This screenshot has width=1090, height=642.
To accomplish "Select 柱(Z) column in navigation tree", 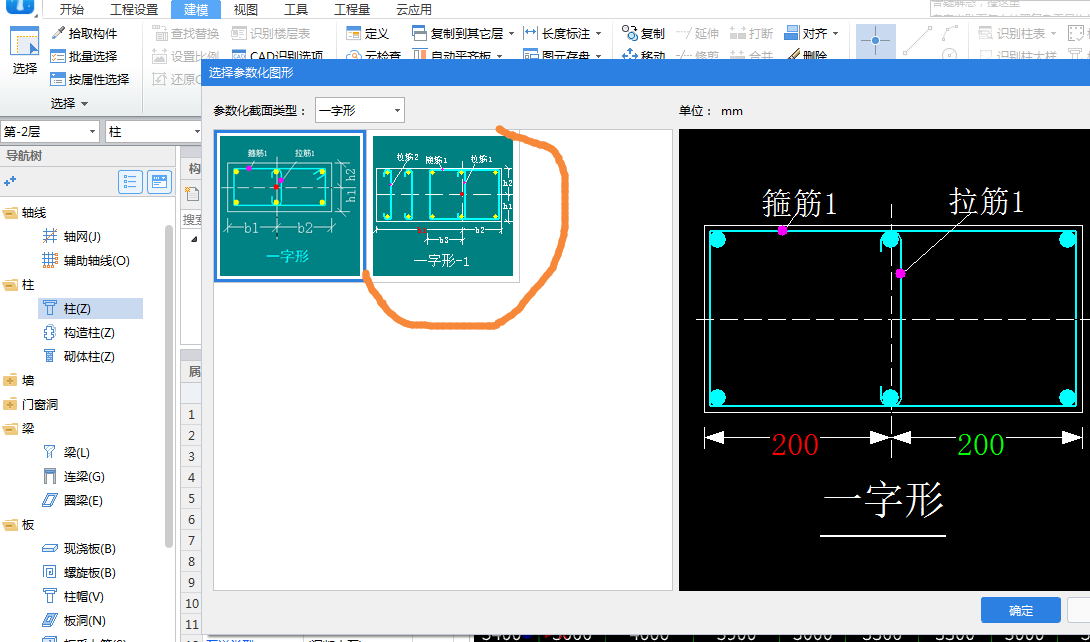I will coord(90,308).
